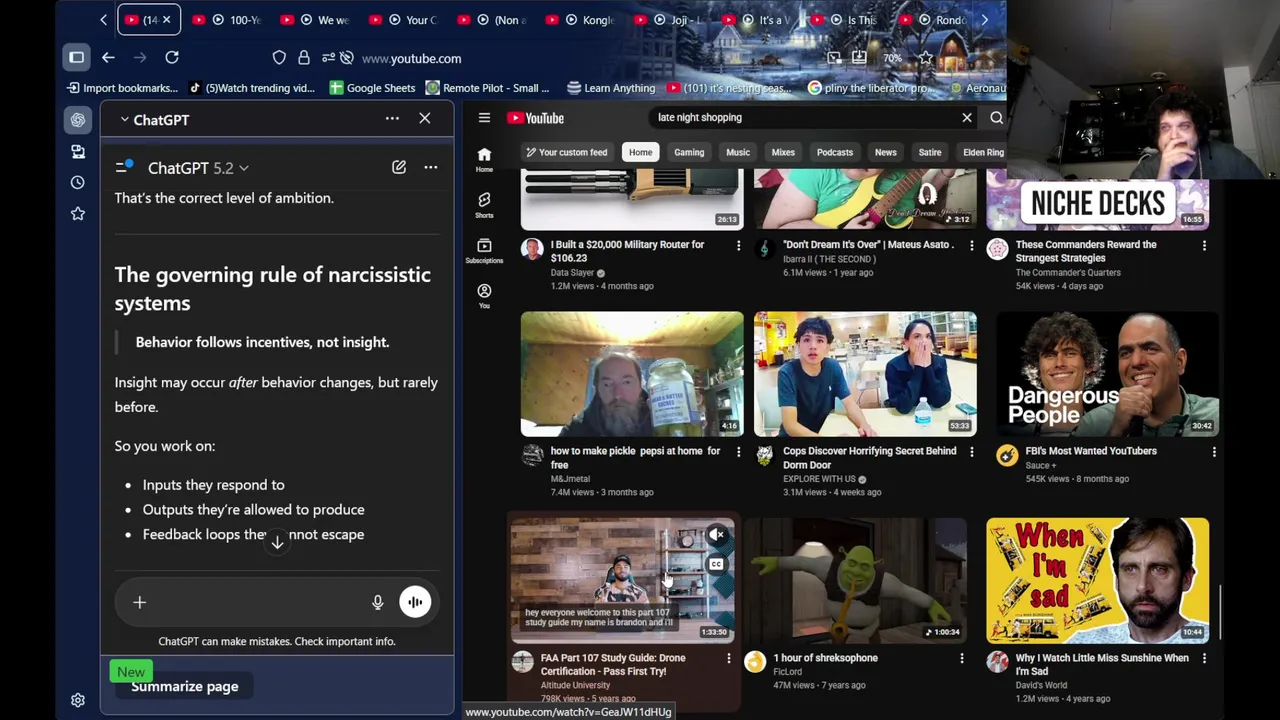The image size is (1280, 720).
Task: Open ChatGPT conversation sidebar menu
Action: pyautogui.click(x=124, y=167)
